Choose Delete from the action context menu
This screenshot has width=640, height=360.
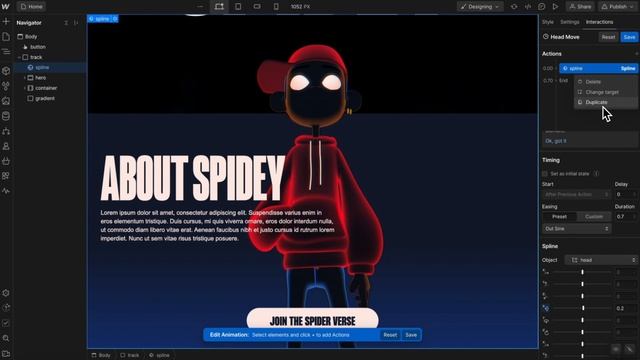(x=606, y=82)
